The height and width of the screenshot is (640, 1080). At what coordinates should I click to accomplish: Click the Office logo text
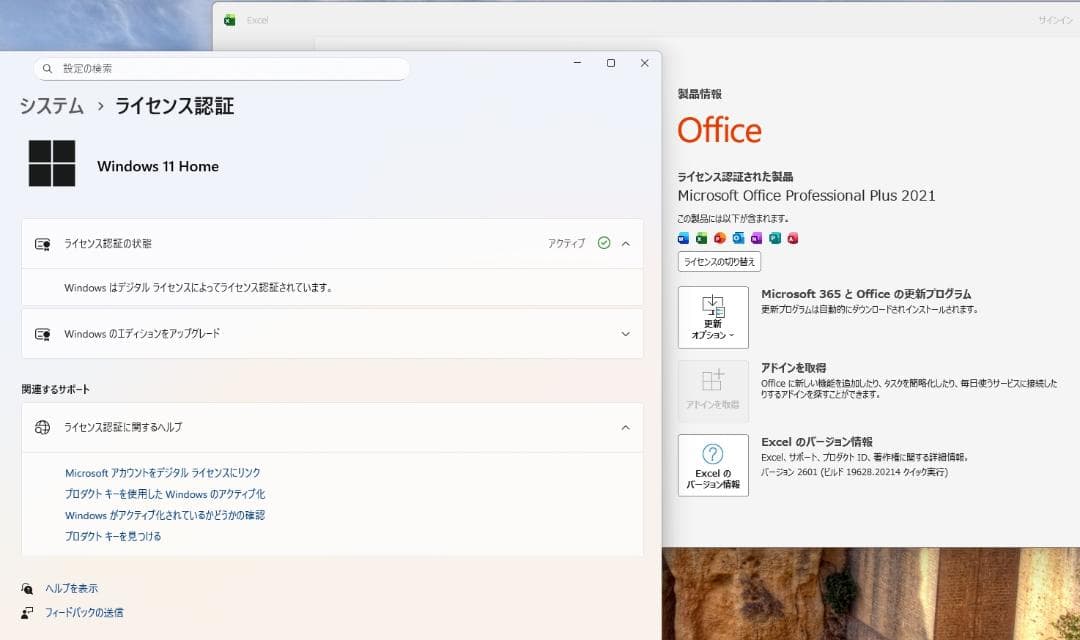719,130
